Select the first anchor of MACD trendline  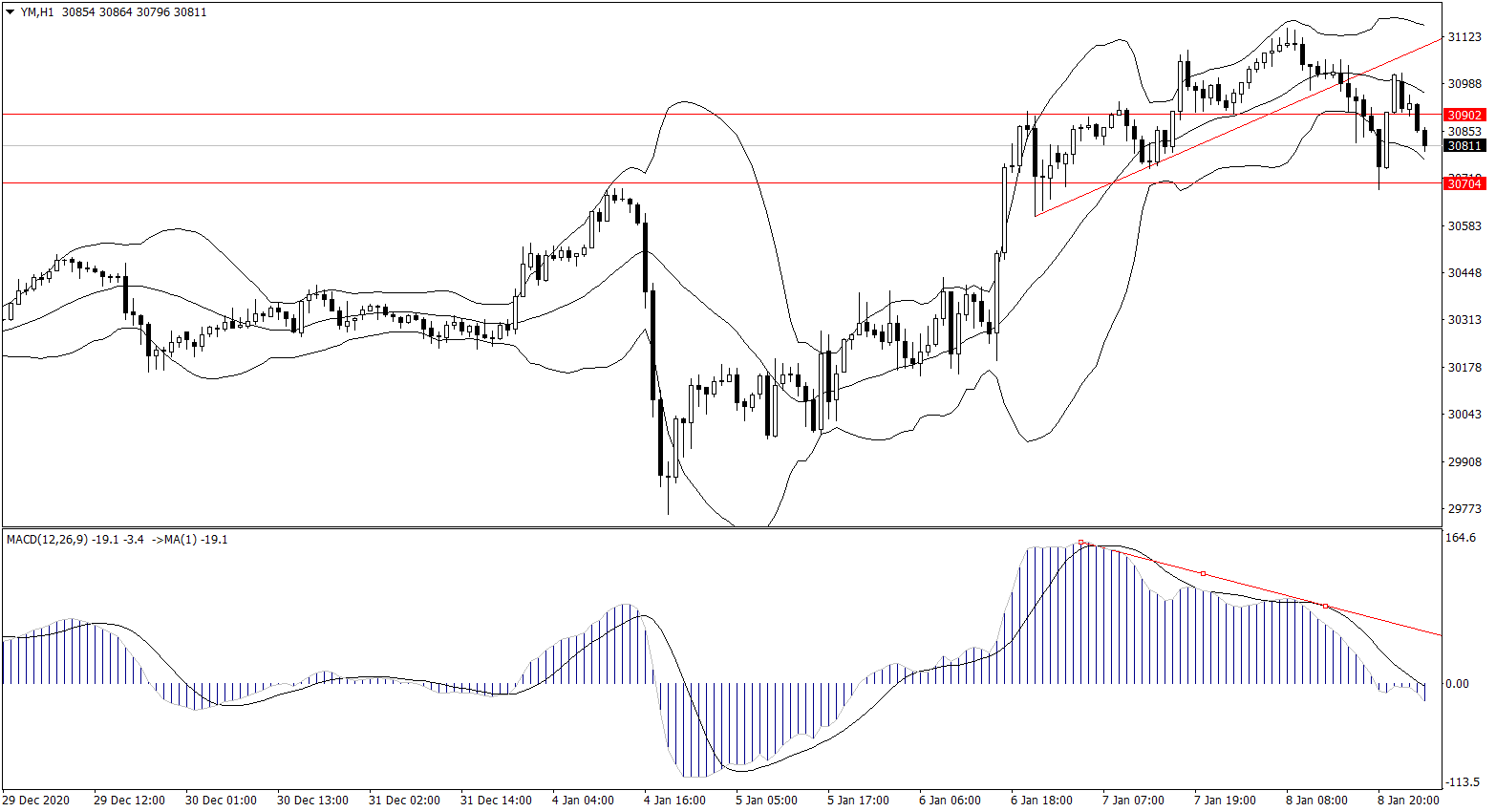pyautogui.click(x=1081, y=543)
